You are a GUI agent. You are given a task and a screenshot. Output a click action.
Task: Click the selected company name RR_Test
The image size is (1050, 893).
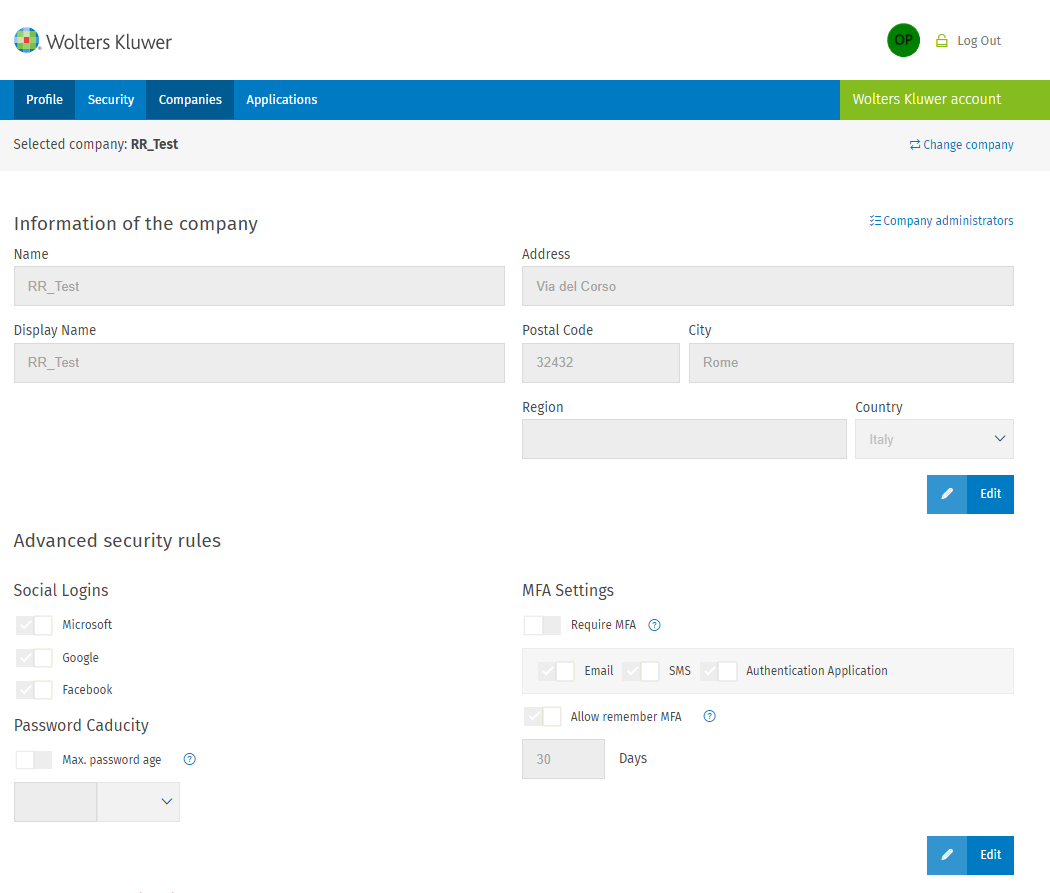coord(154,144)
